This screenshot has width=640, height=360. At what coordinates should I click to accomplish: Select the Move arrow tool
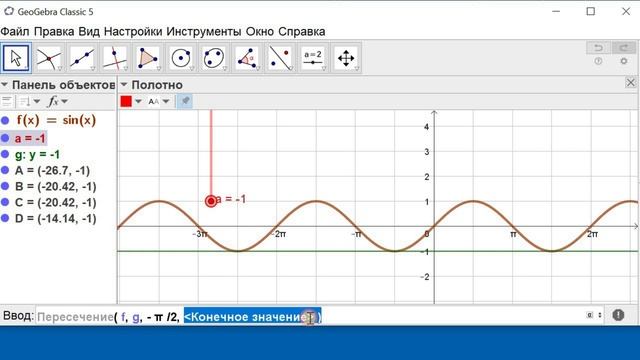point(16,58)
